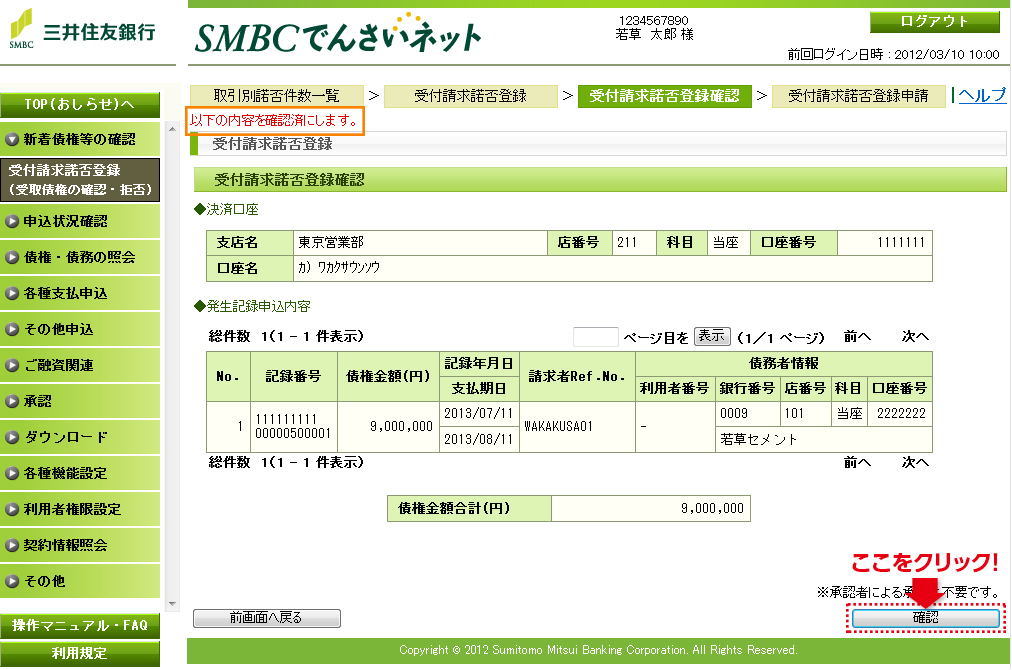Click requester ref WAKAKUSA01
Viewport: 1012px width, 670px height.
(x=558, y=427)
